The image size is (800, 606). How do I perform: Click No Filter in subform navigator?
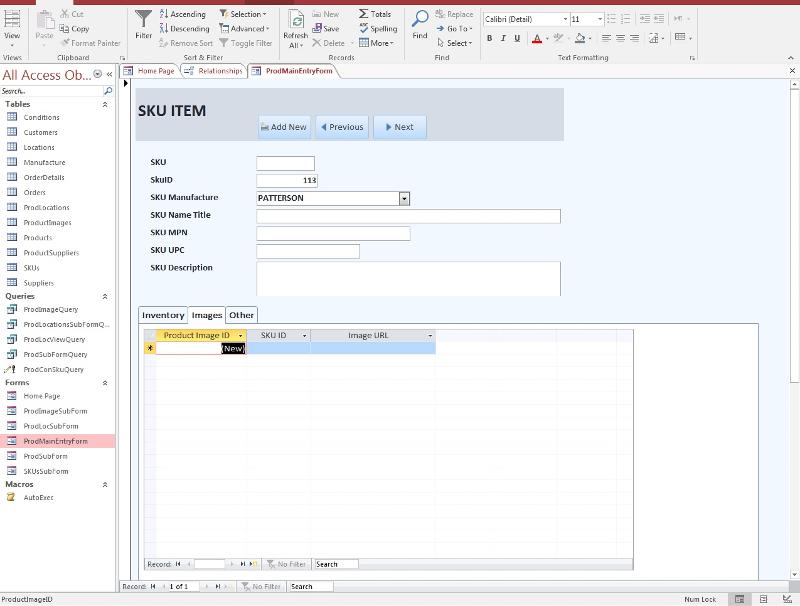pyautogui.click(x=286, y=564)
